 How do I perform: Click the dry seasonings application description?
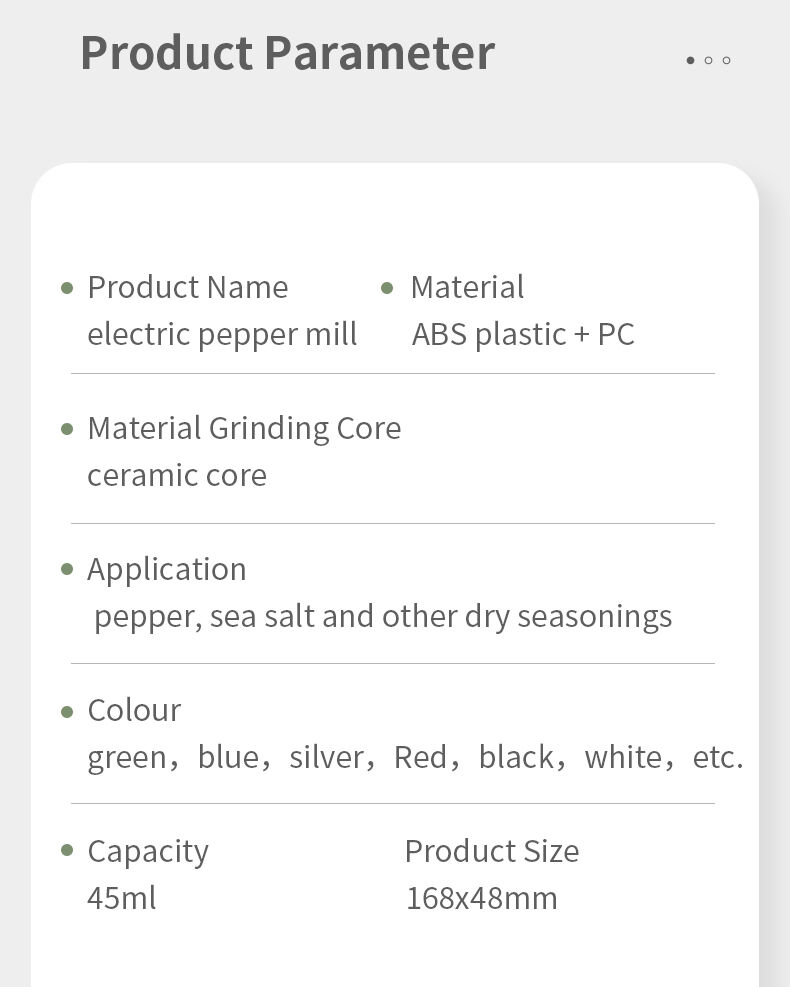pyautogui.click(x=383, y=616)
